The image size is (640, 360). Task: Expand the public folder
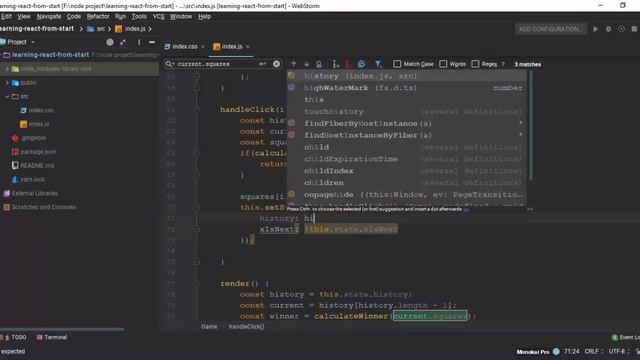(7, 83)
